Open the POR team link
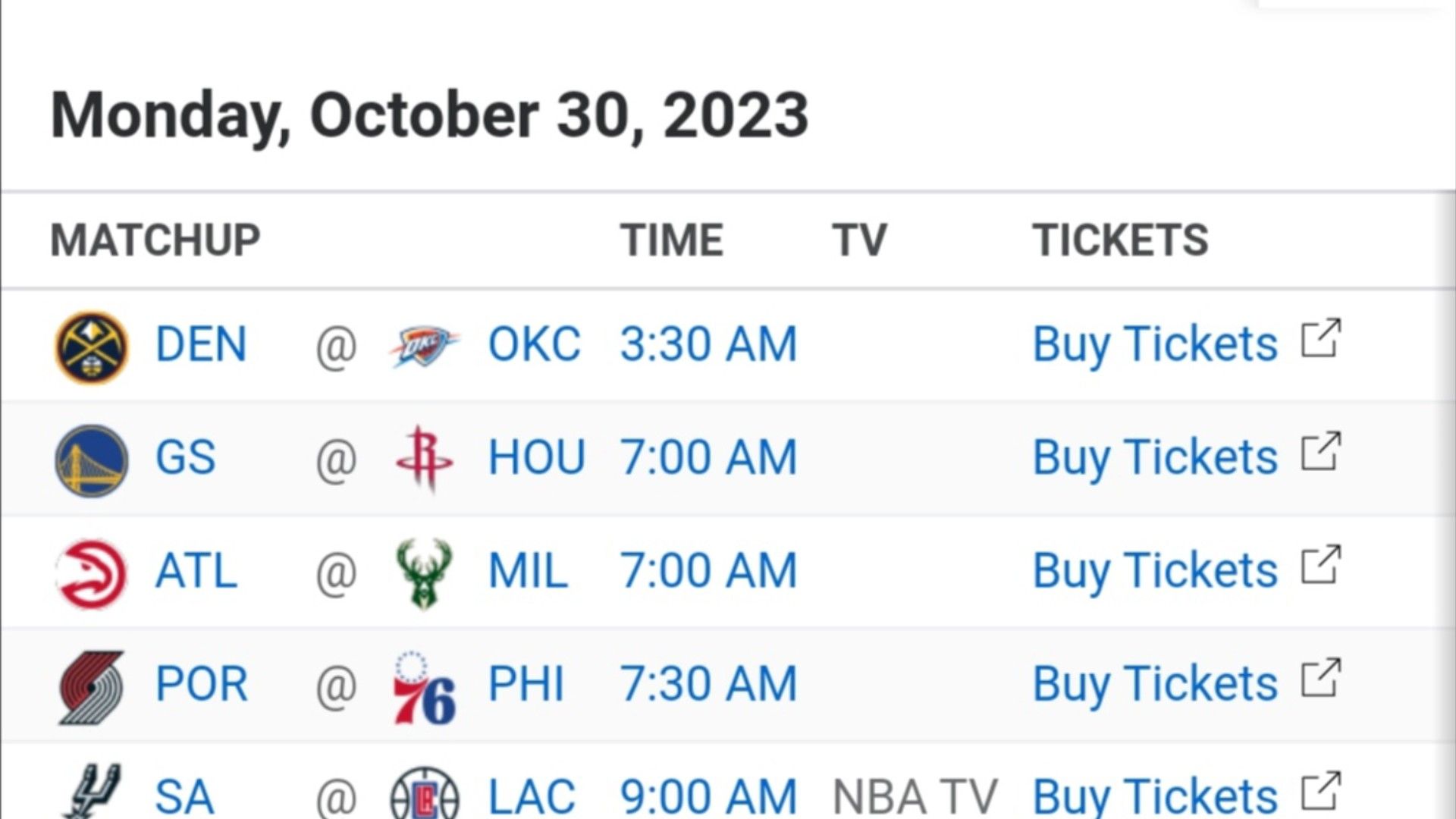Screen dimensions: 1456x819 (x=201, y=684)
